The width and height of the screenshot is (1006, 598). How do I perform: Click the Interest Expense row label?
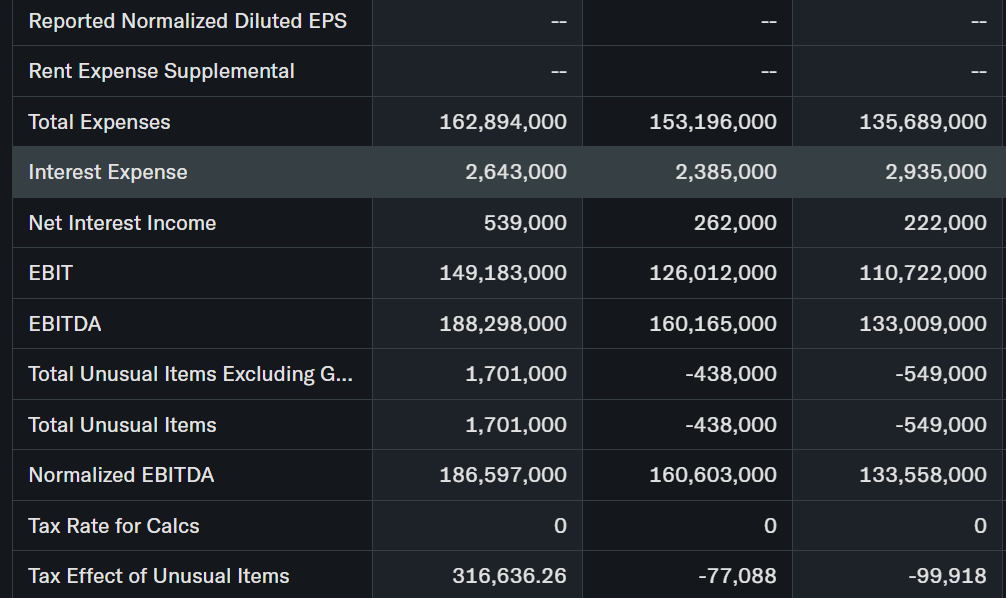[x=108, y=172]
